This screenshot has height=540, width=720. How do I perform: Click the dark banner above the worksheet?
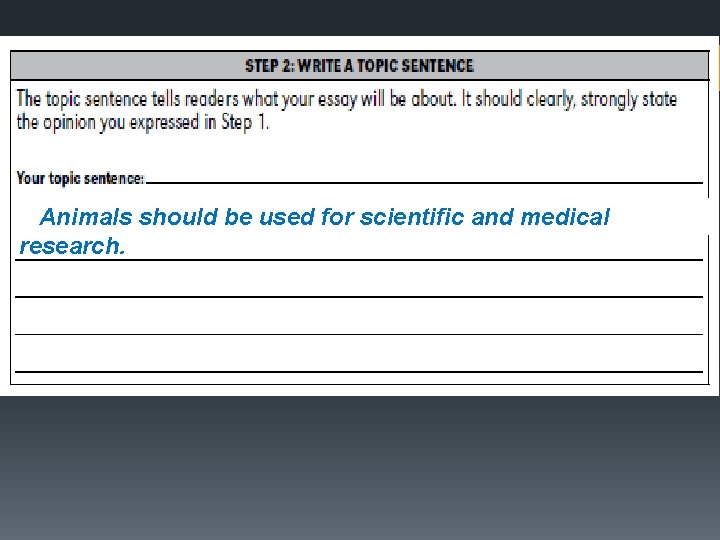360,17
